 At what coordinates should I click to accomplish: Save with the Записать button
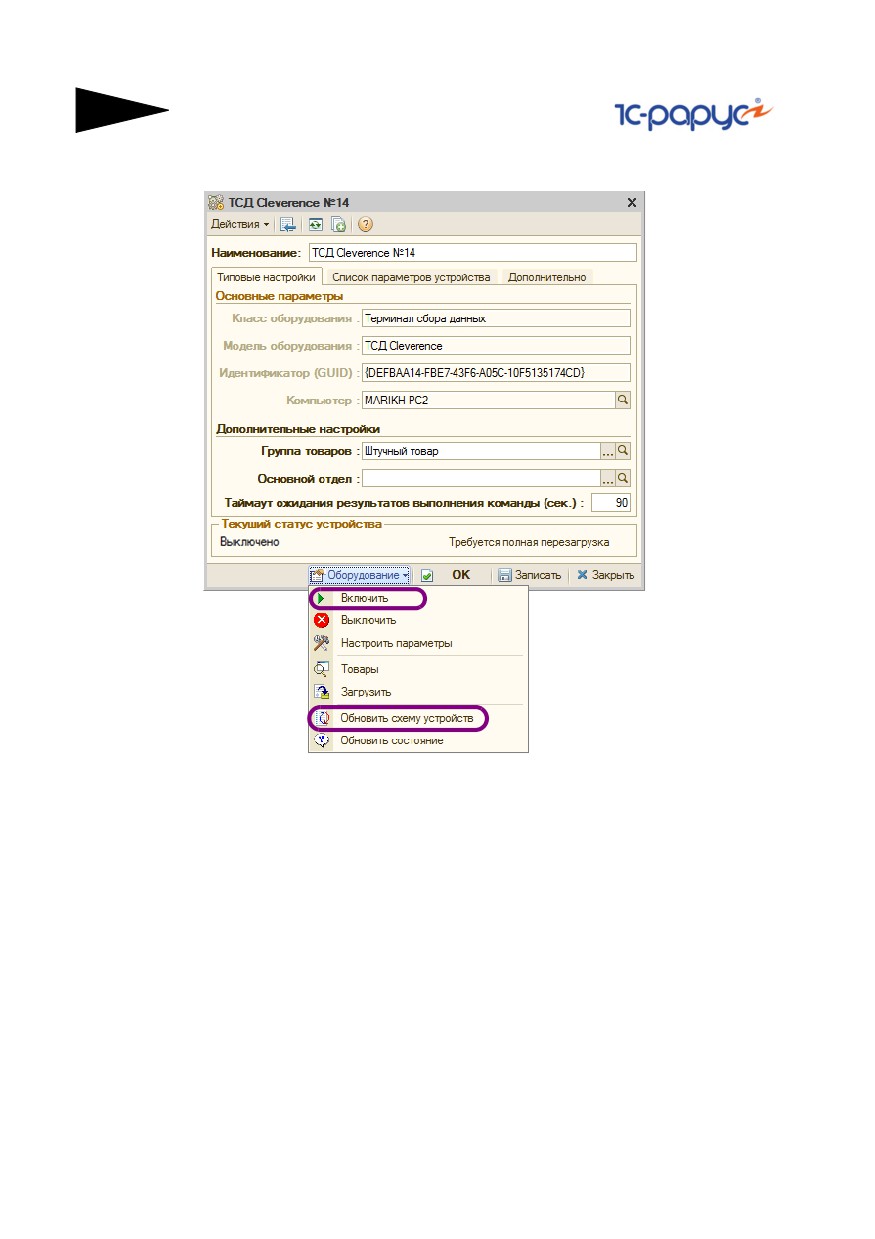pyautogui.click(x=530, y=575)
